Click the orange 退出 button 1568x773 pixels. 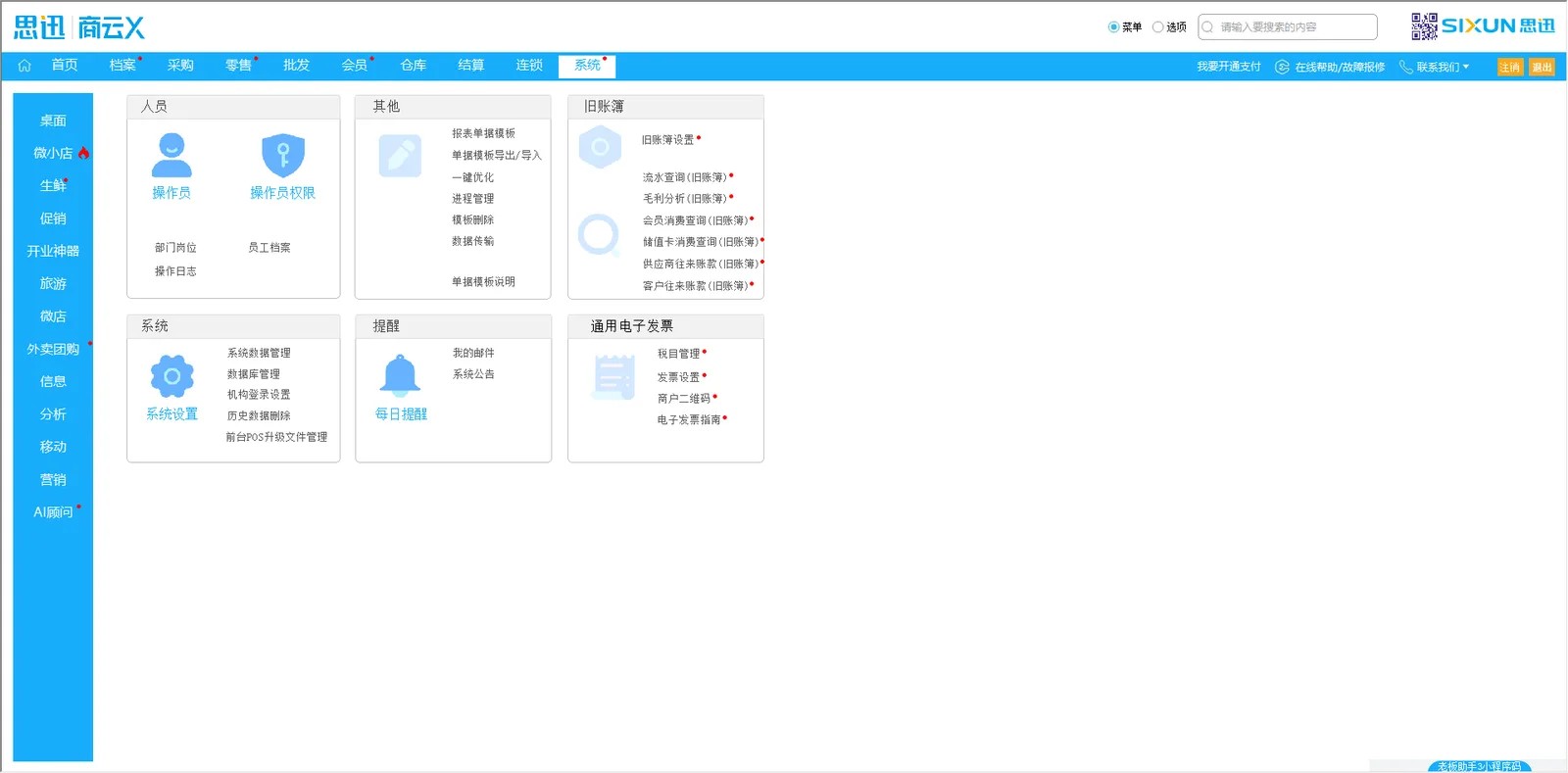pyautogui.click(x=1543, y=67)
